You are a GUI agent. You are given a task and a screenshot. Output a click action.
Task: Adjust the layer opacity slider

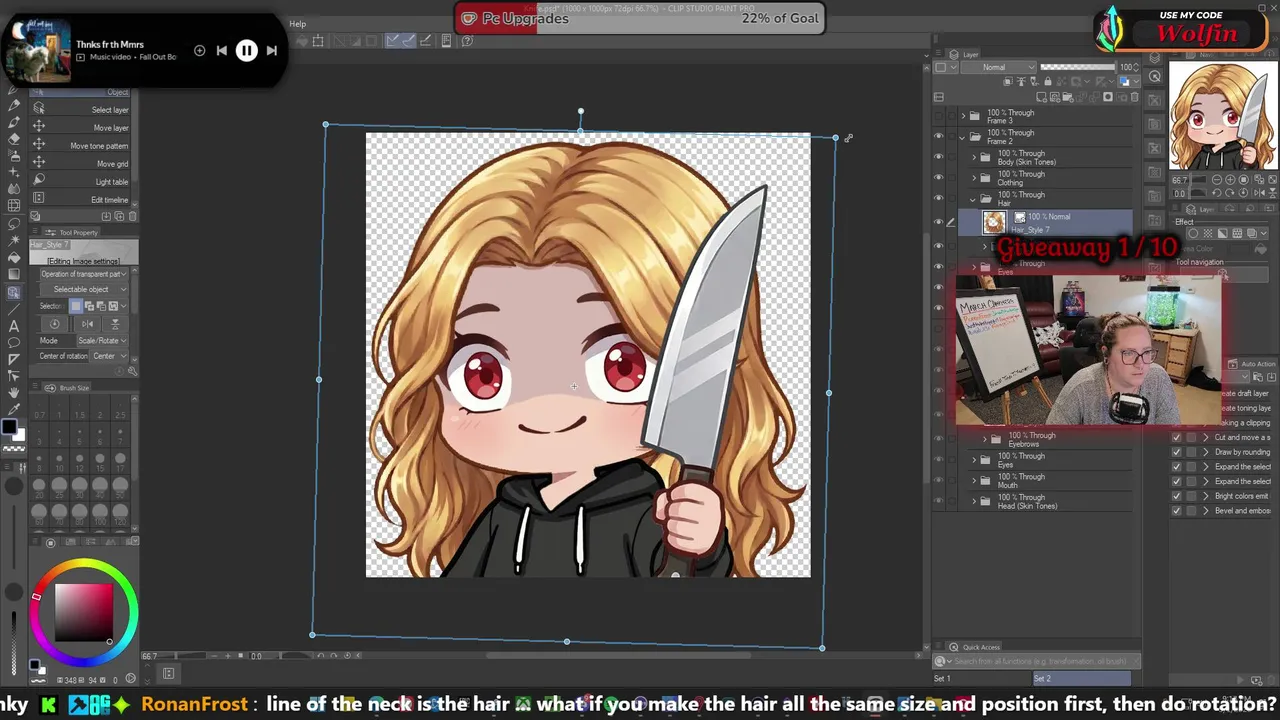tap(1078, 68)
